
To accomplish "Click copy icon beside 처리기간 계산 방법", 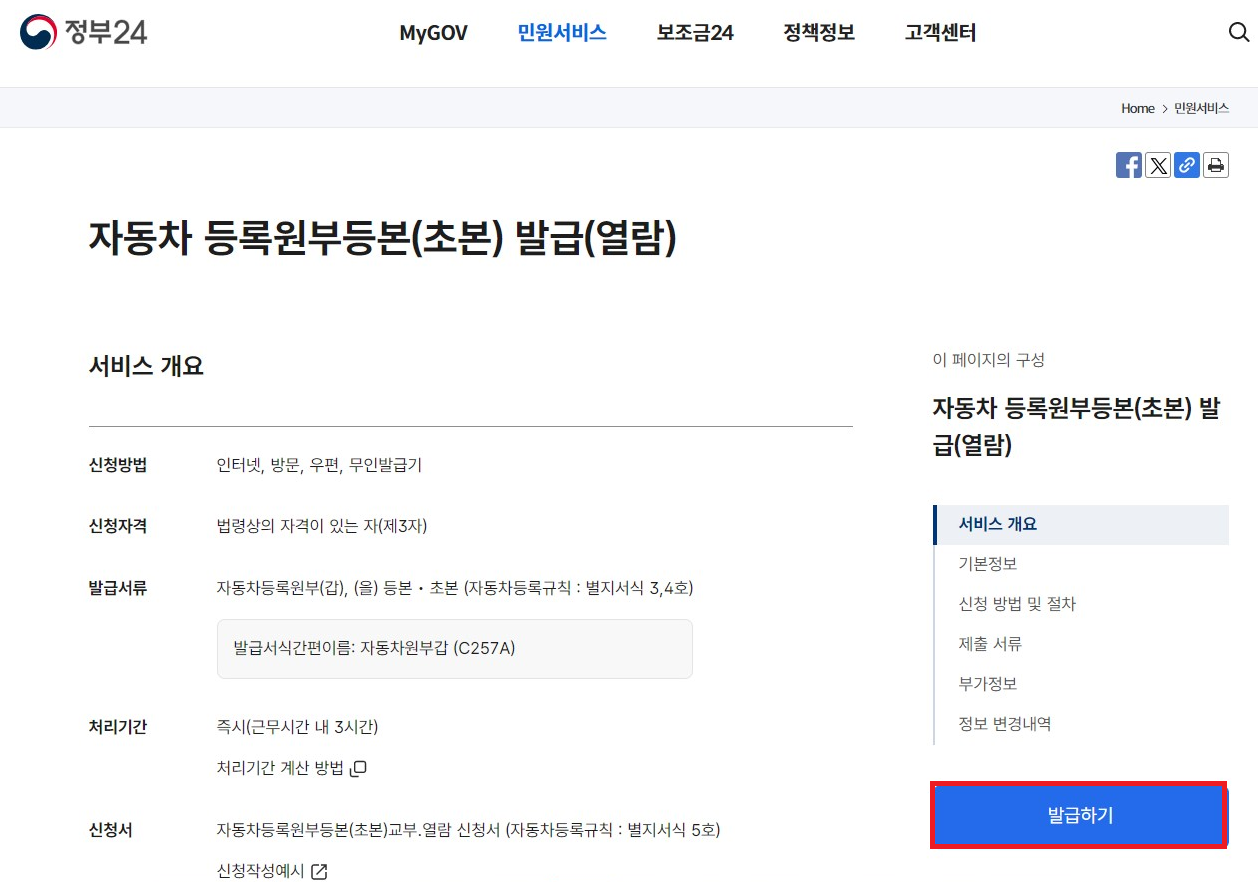I will pyautogui.click(x=359, y=768).
